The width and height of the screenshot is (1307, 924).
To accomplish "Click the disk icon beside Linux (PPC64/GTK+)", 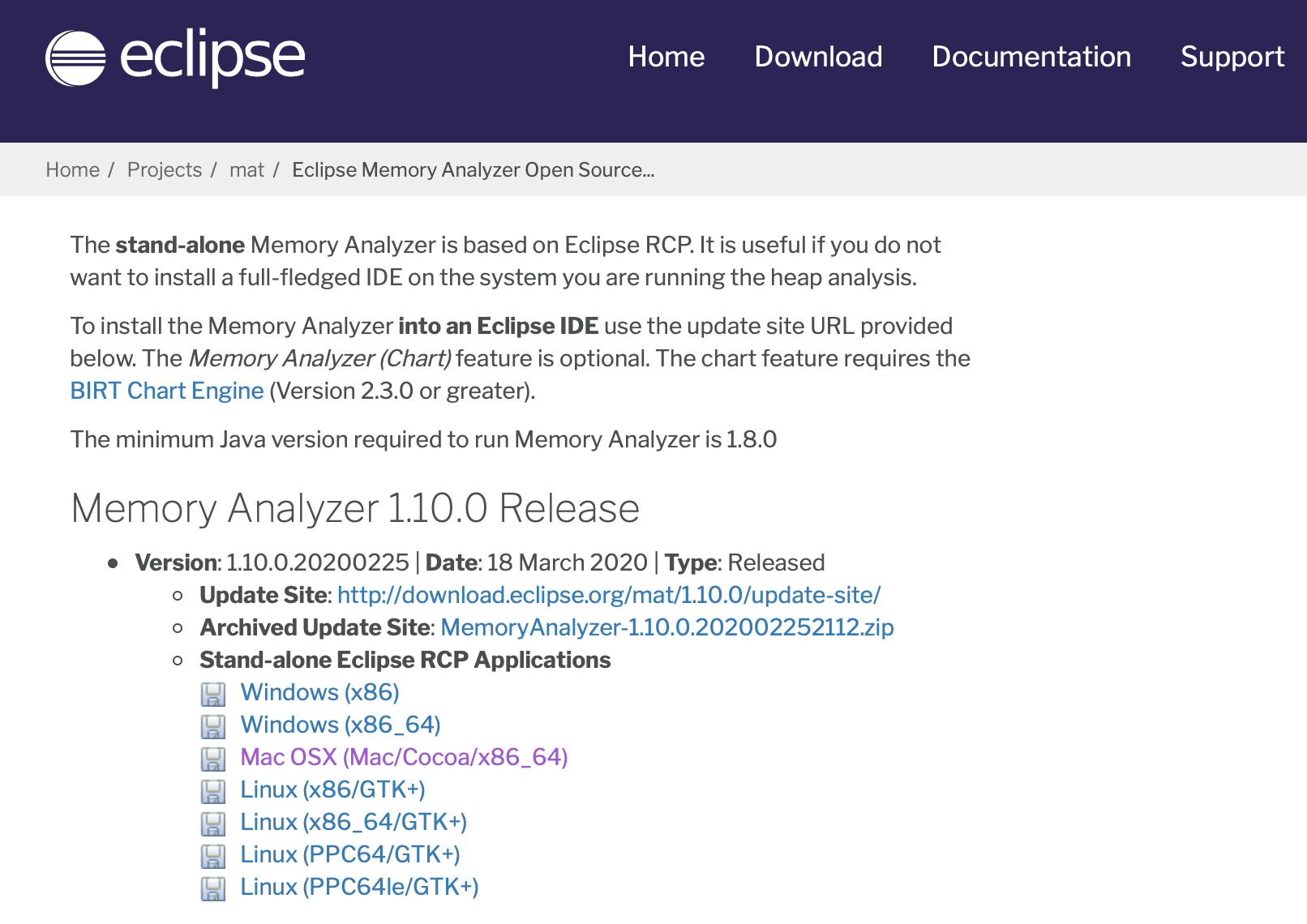I will coord(213,856).
